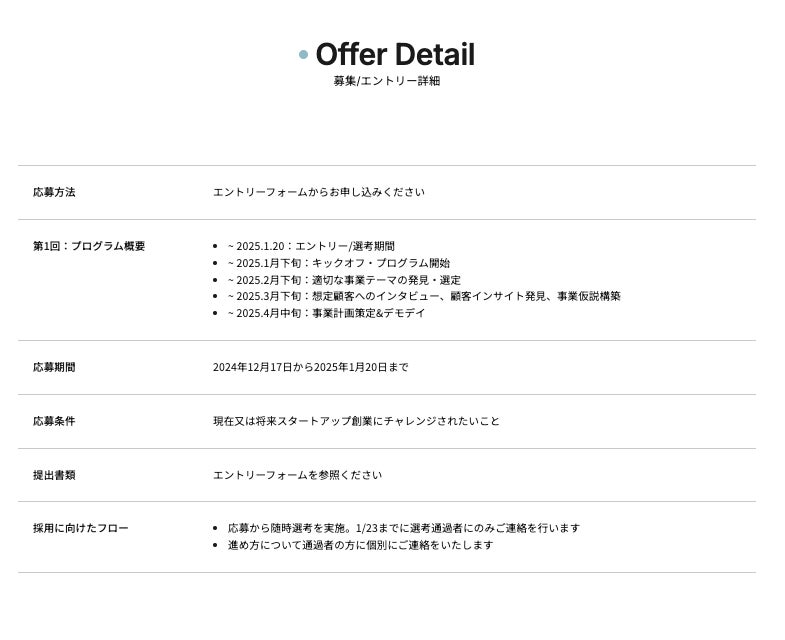785x640 pixels.
Task: Click the 2024年12月17日から2025年1月20日まで date text
Action: pyautogui.click(x=310, y=367)
